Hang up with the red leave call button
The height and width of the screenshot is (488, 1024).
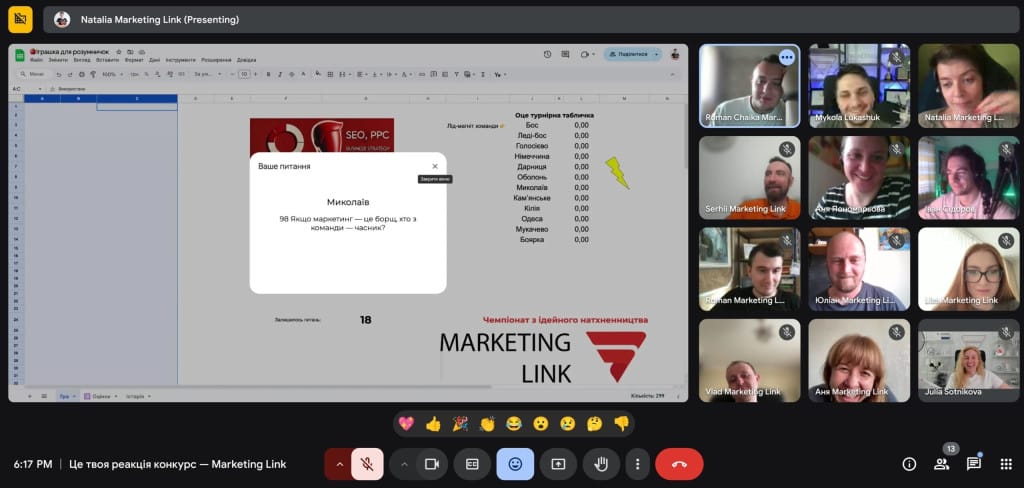[679, 464]
